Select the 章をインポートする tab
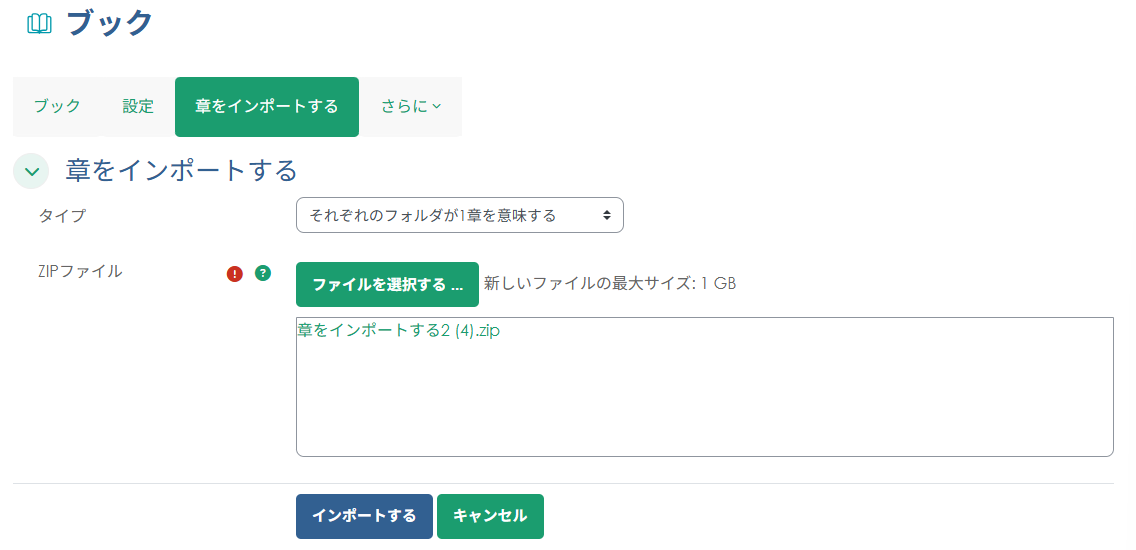Image resolution: width=1136 pixels, height=550 pixels. 266,107
